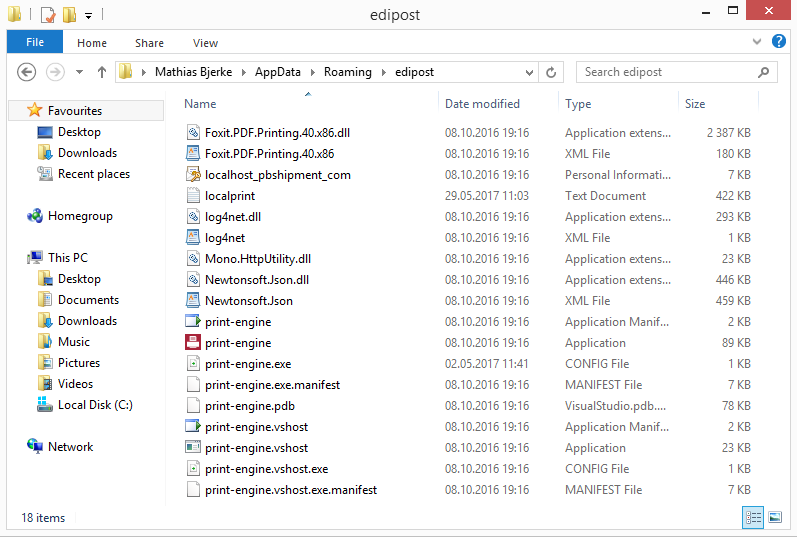797x537 pixels.
Task: Navigate to AppData in breadcrumb
Action: [x=278, y=72]
